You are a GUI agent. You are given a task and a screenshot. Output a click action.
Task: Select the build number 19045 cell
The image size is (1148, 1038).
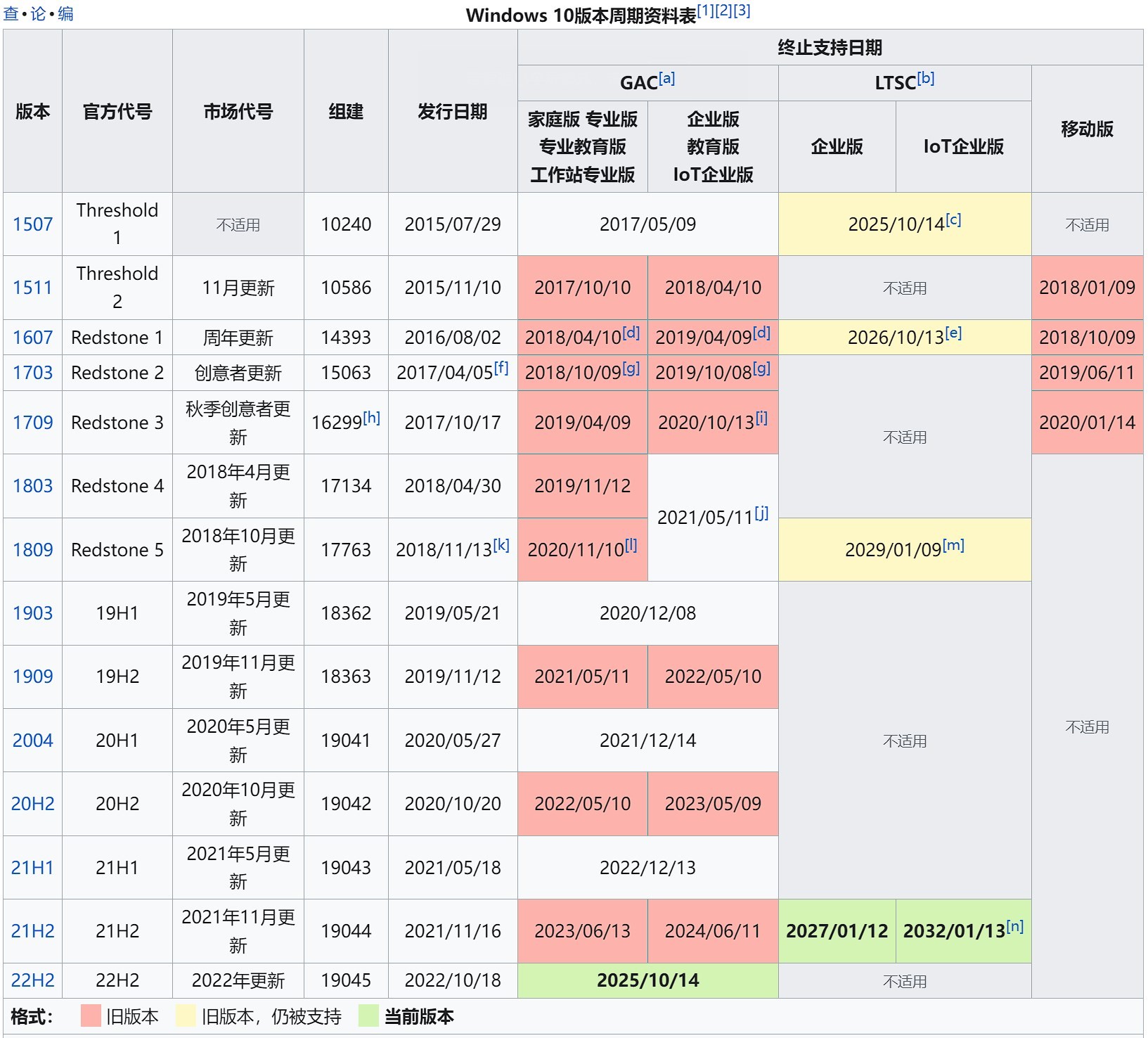coord(346,980)
